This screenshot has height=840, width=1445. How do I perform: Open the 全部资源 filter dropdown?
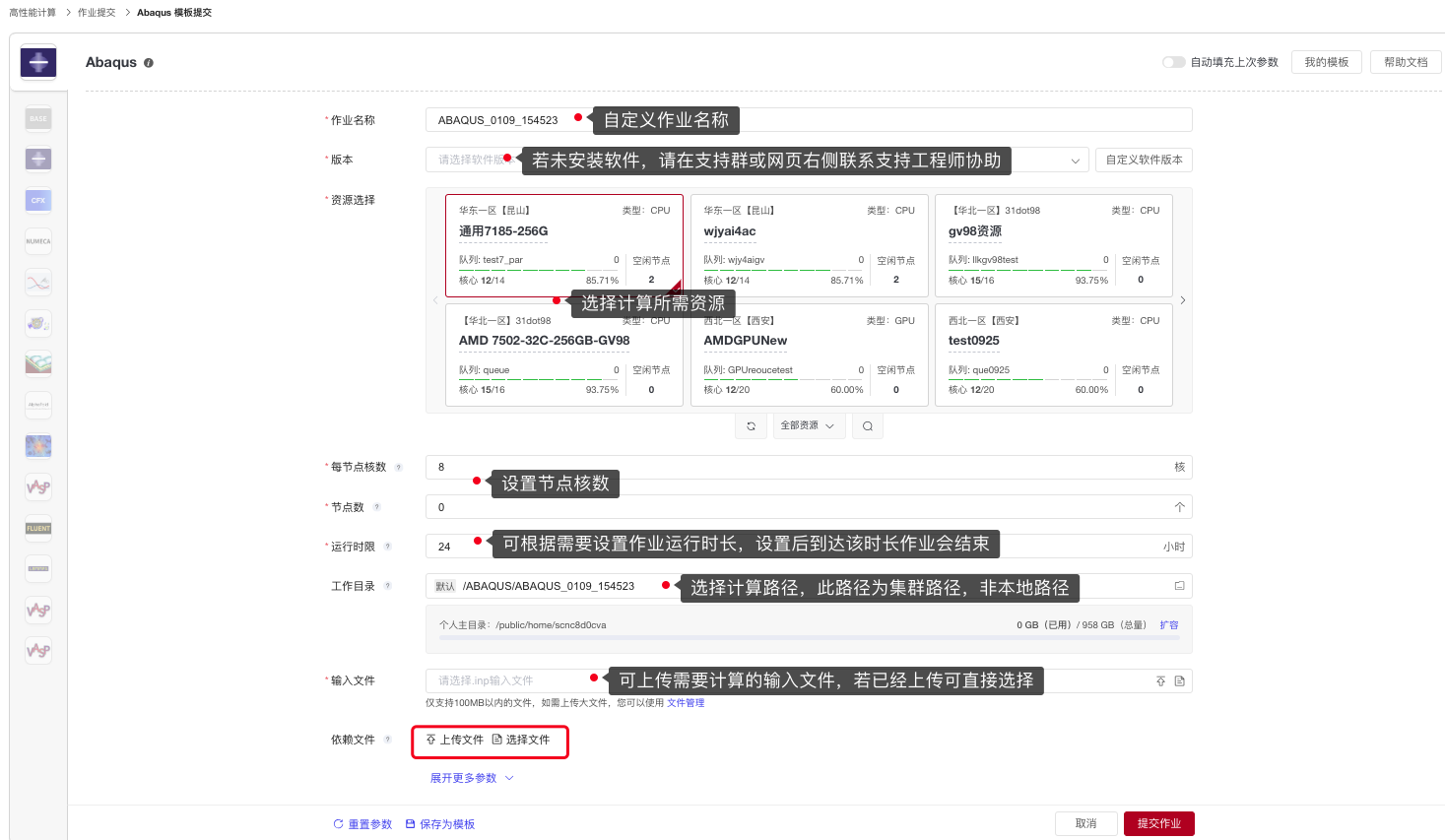pos(808,426)
